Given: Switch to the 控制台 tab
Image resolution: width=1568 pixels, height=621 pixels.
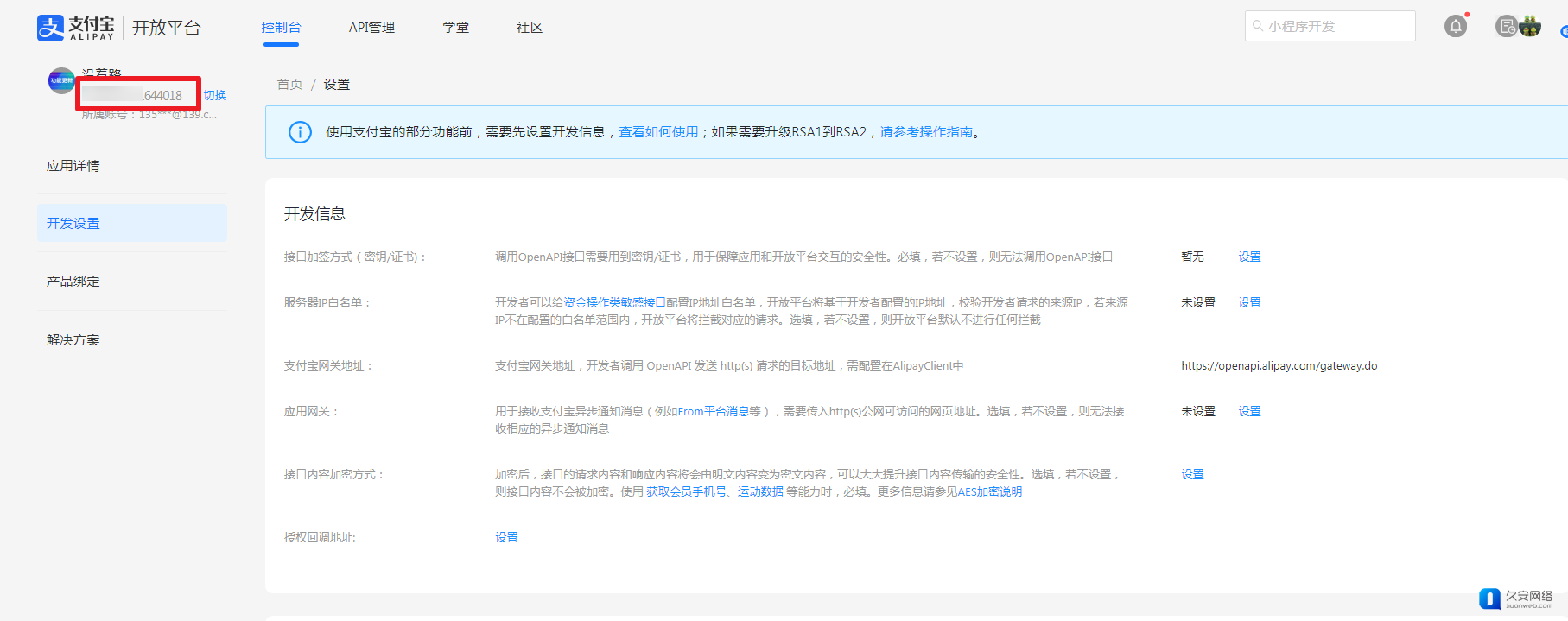Looking at the screenshot, I should pos(281,28).
